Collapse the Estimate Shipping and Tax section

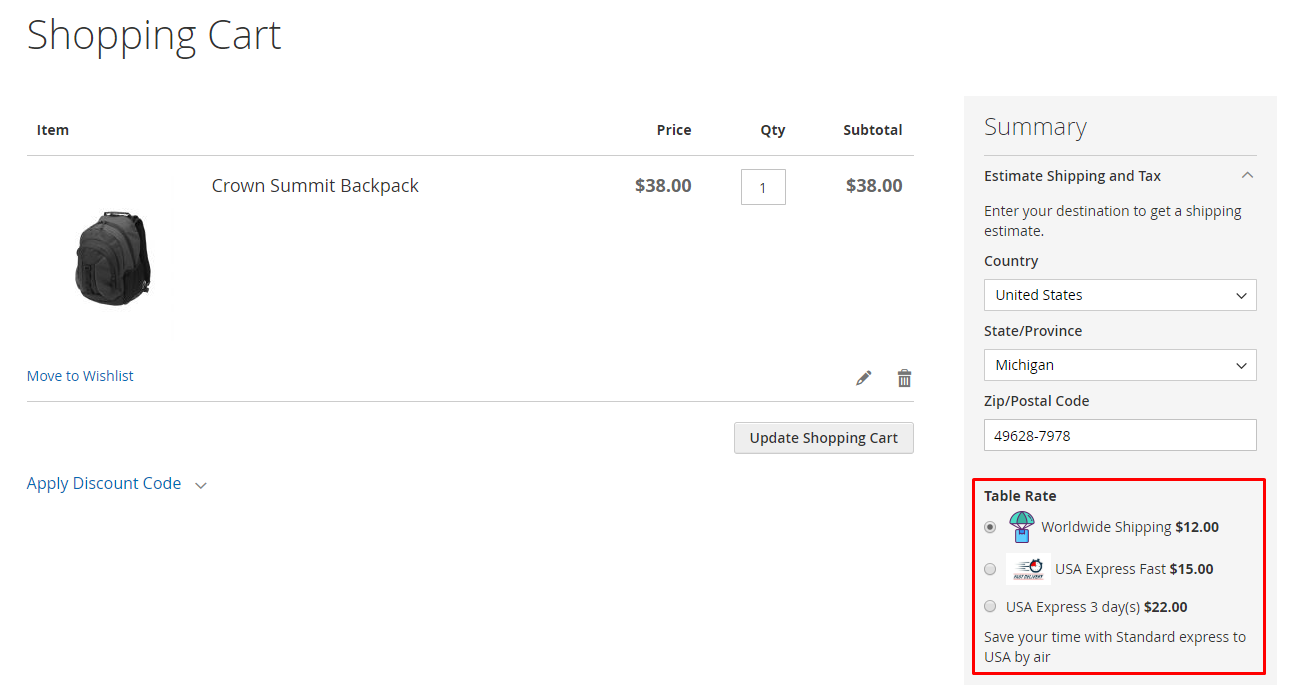point(1246,175)
